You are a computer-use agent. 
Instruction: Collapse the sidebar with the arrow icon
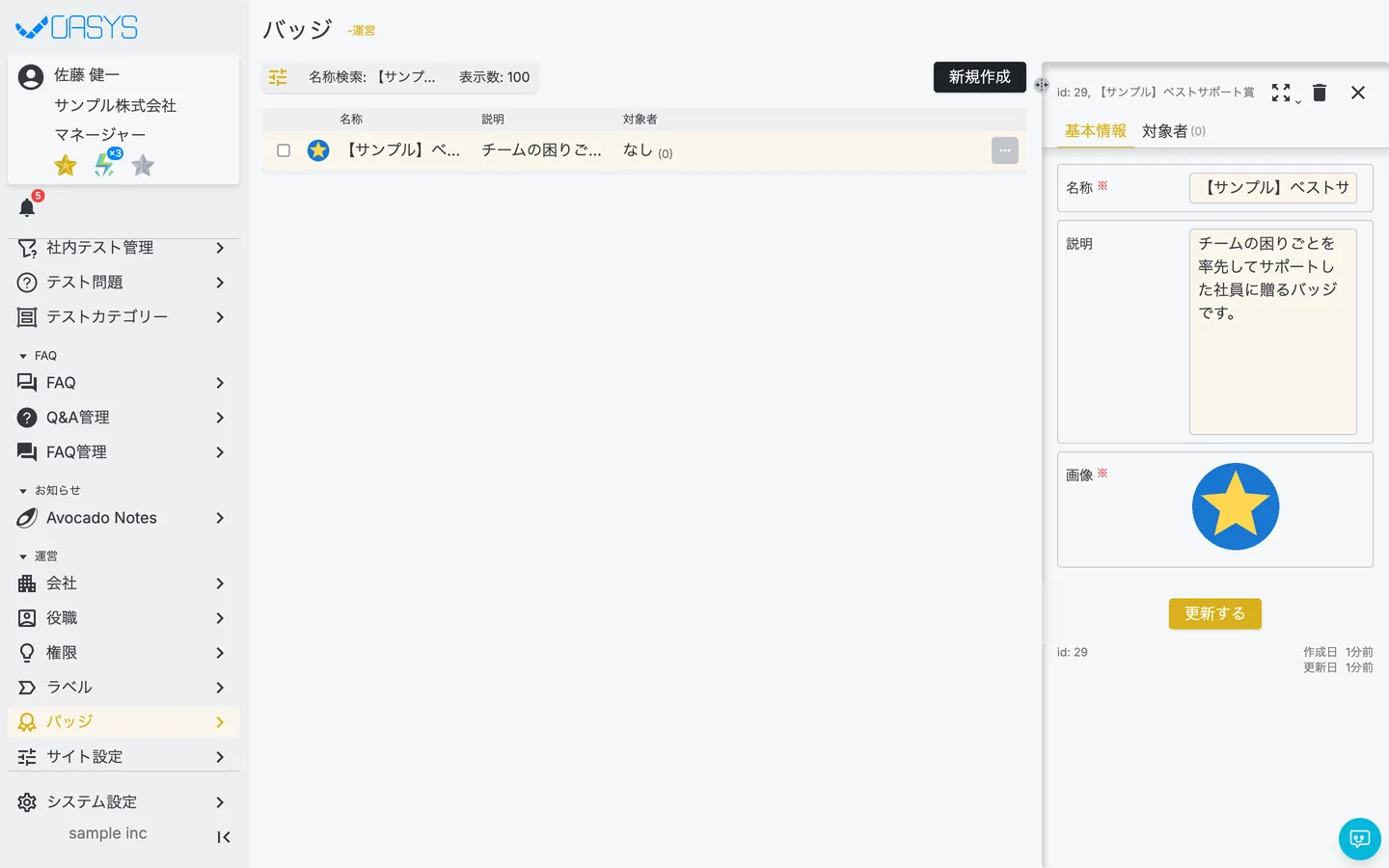click(x=224, y=837)
